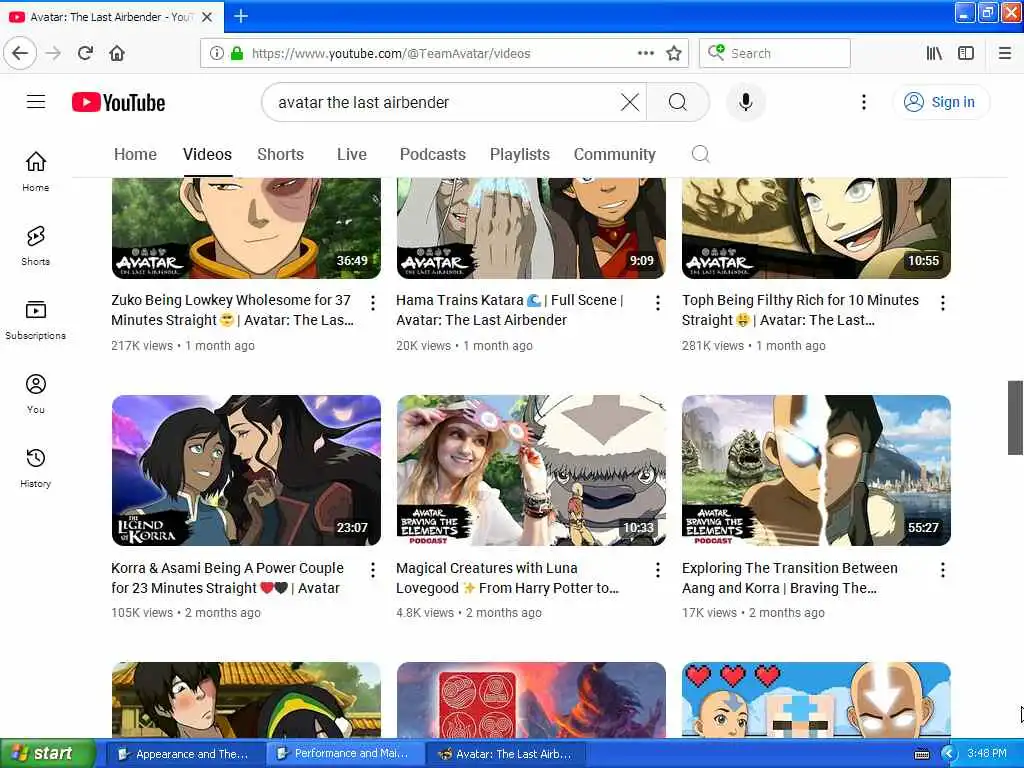Go to Home in YouTube sidebar
Screen dimensions: 1024x768
36,171
